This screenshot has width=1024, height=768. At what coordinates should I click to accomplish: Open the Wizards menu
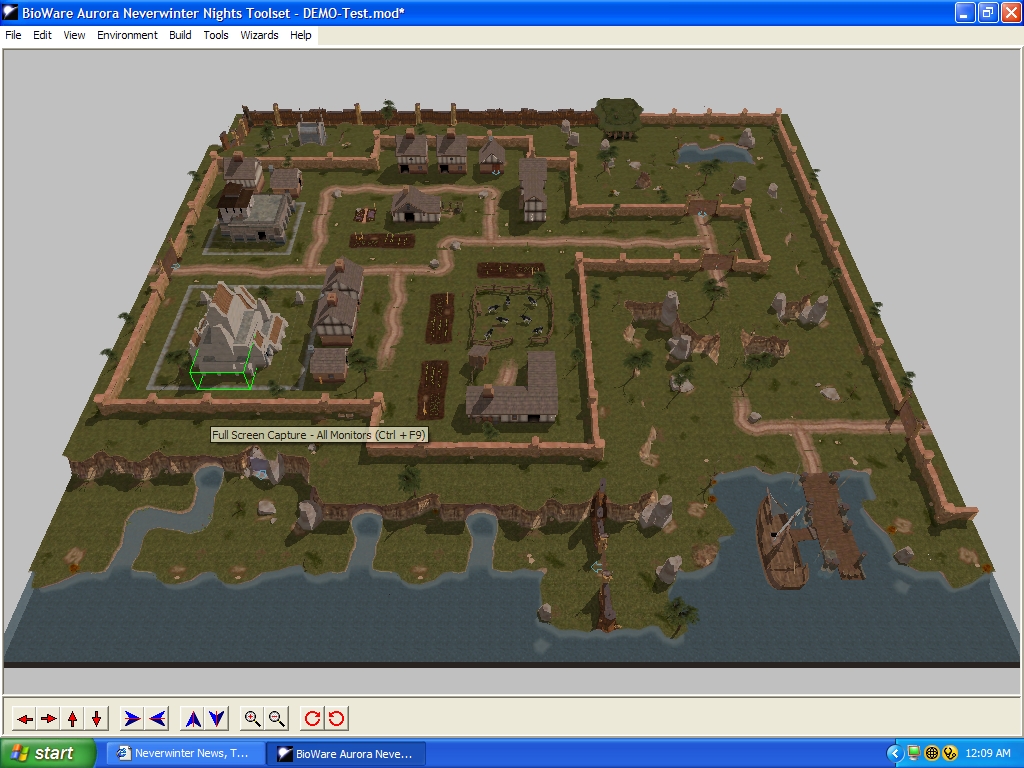coord(259,35)
